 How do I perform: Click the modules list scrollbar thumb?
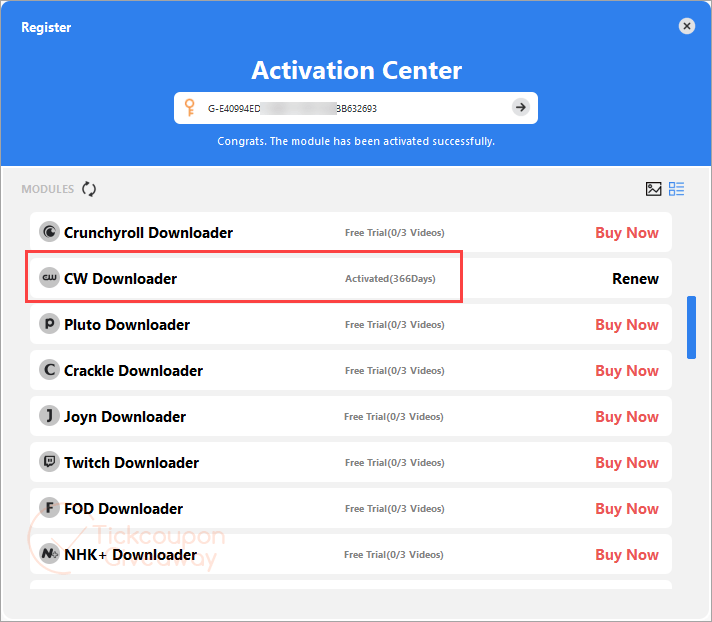[x=691, y=327]
